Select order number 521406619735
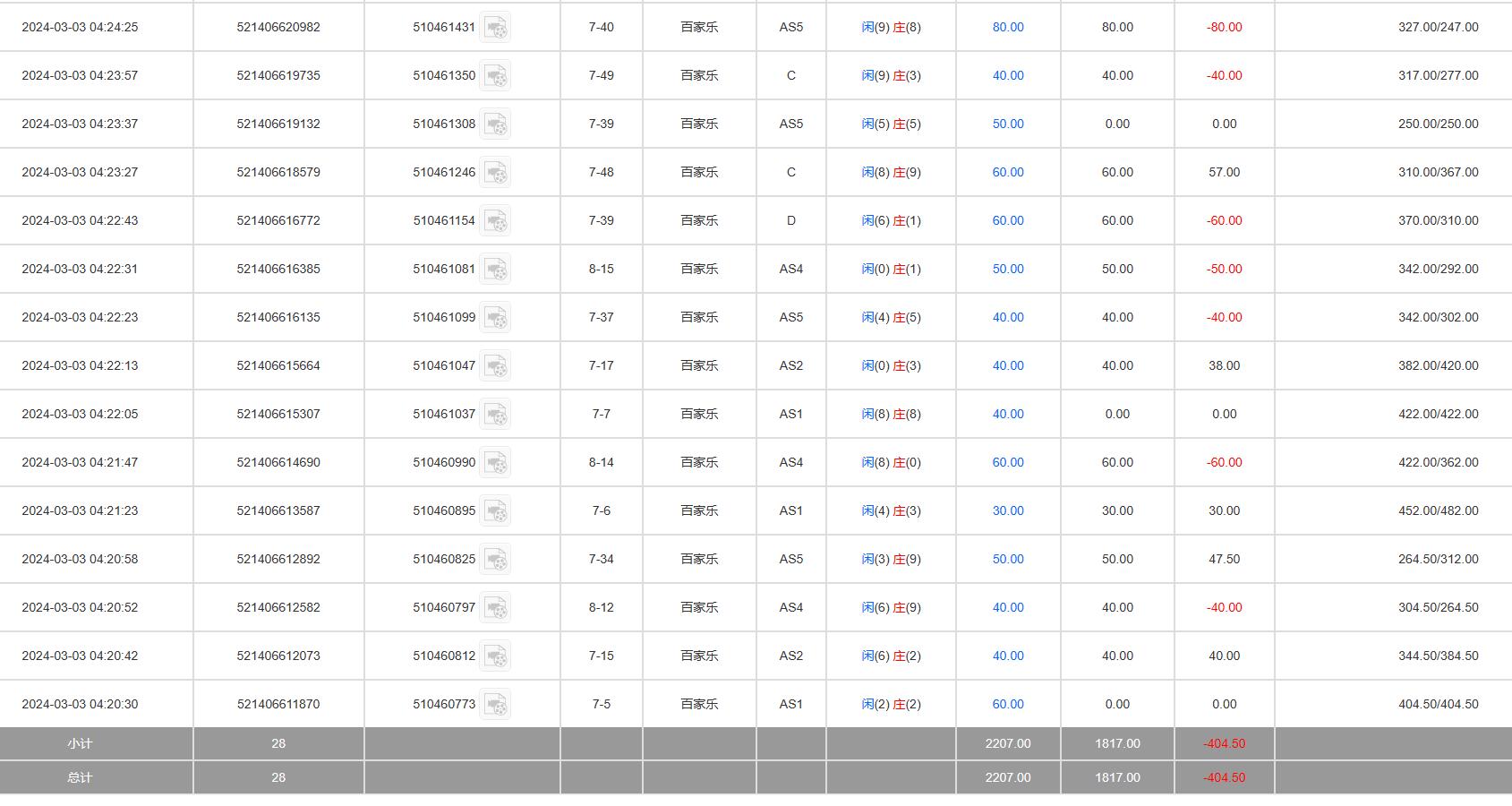The image size is (1512, 806). pos(278,75)
